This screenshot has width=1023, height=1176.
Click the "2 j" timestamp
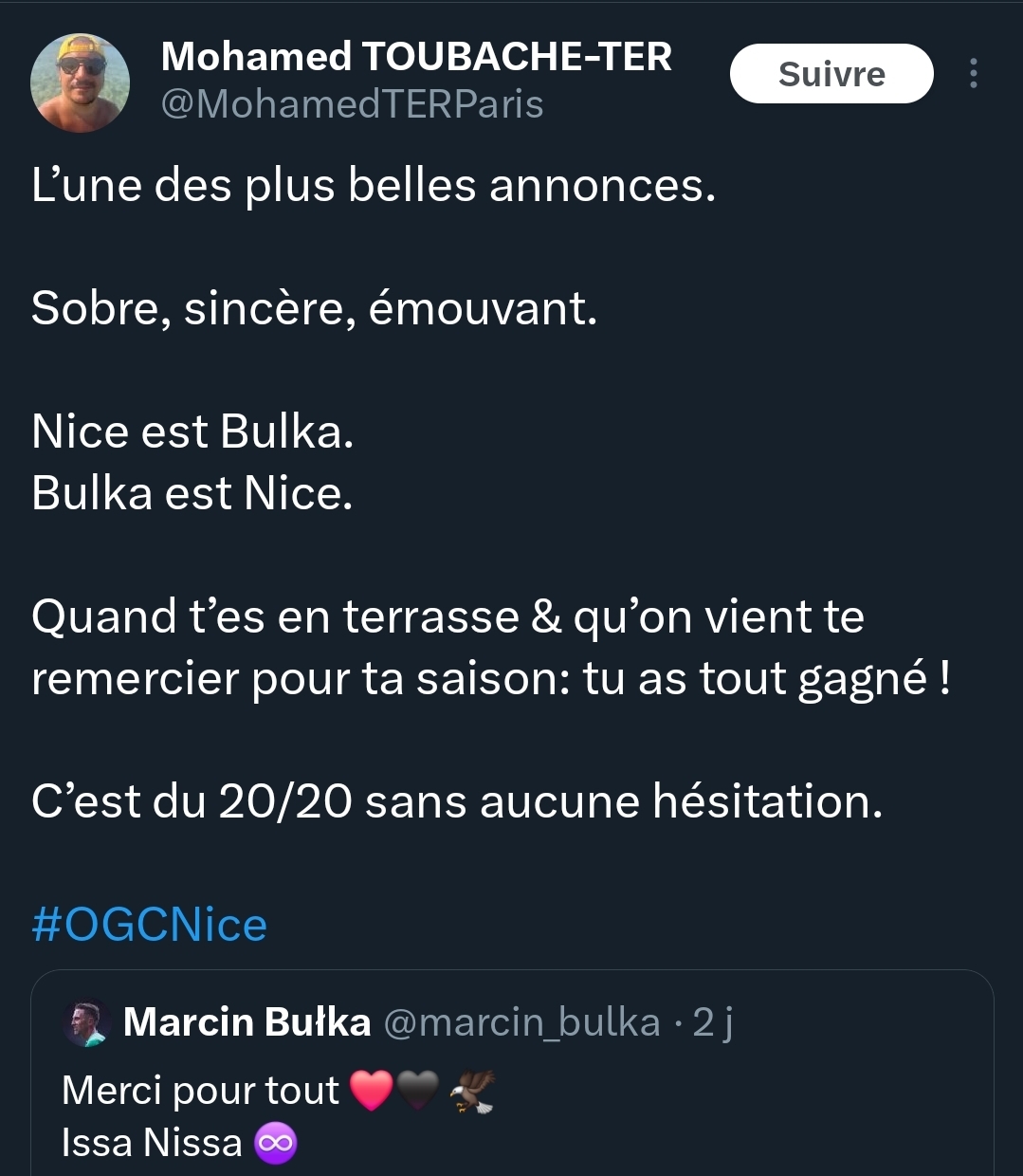(712, 1022)
